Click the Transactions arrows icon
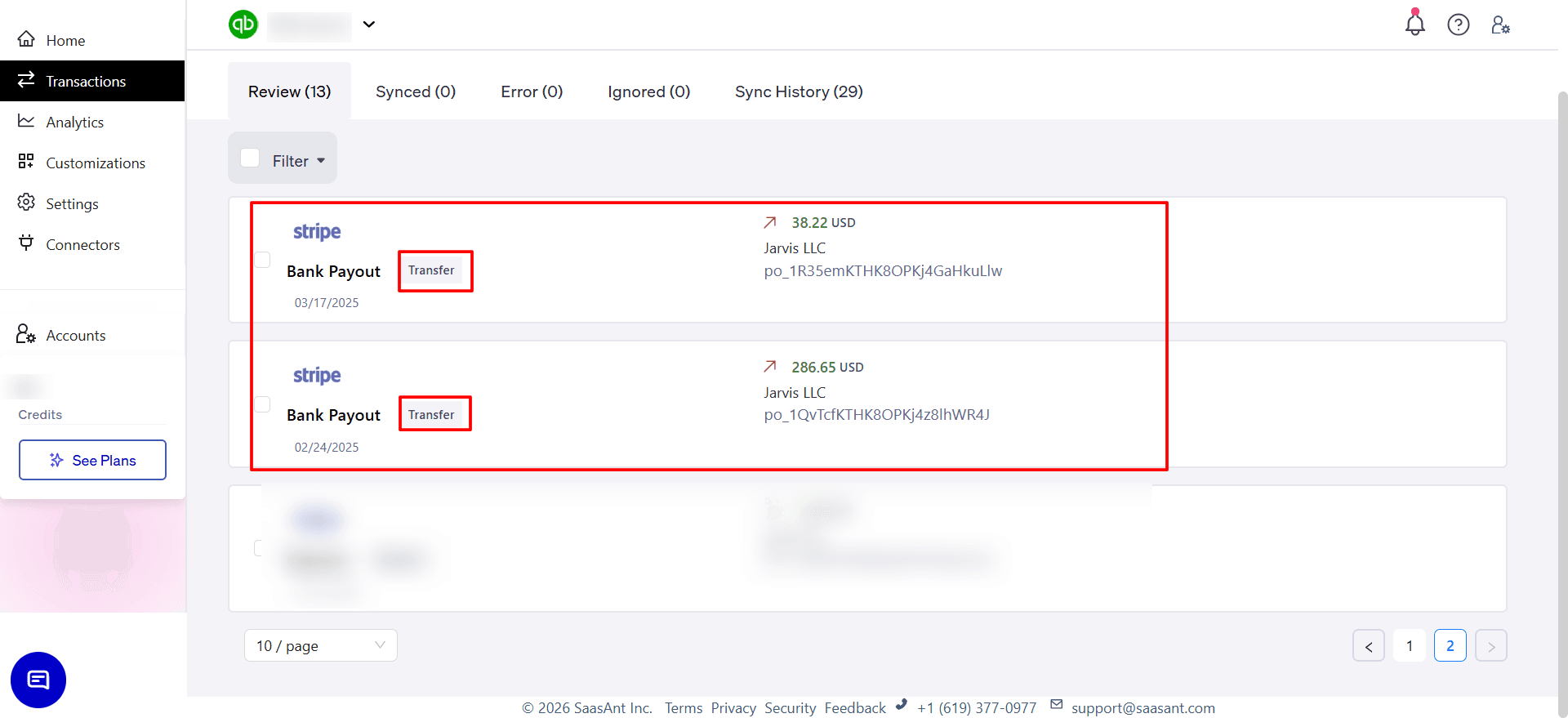The image size is (1568, 718). coord(26,79)
